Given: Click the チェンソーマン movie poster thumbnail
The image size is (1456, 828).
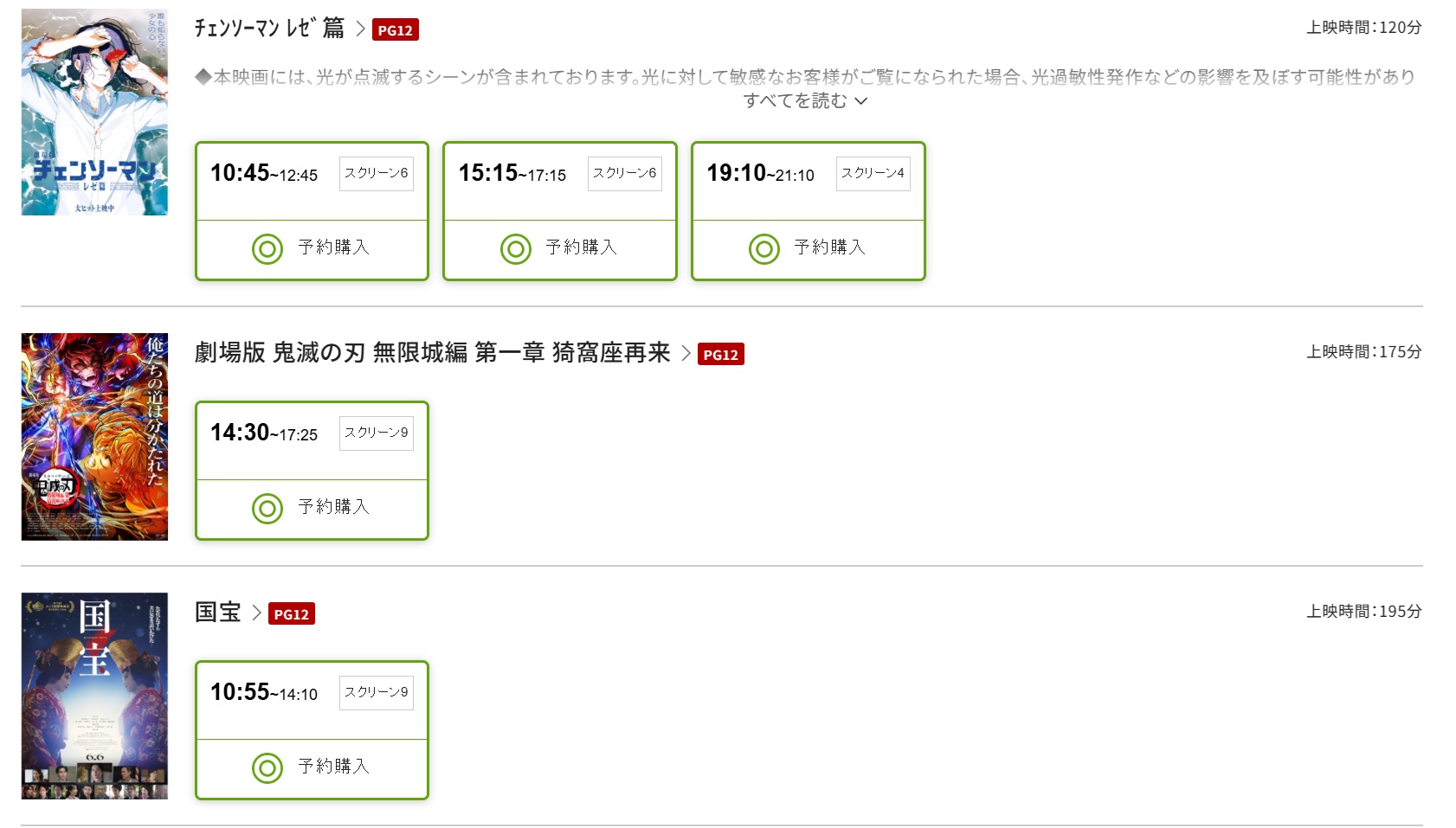Looking at the screenshot, I should click(x=94, y=112).
